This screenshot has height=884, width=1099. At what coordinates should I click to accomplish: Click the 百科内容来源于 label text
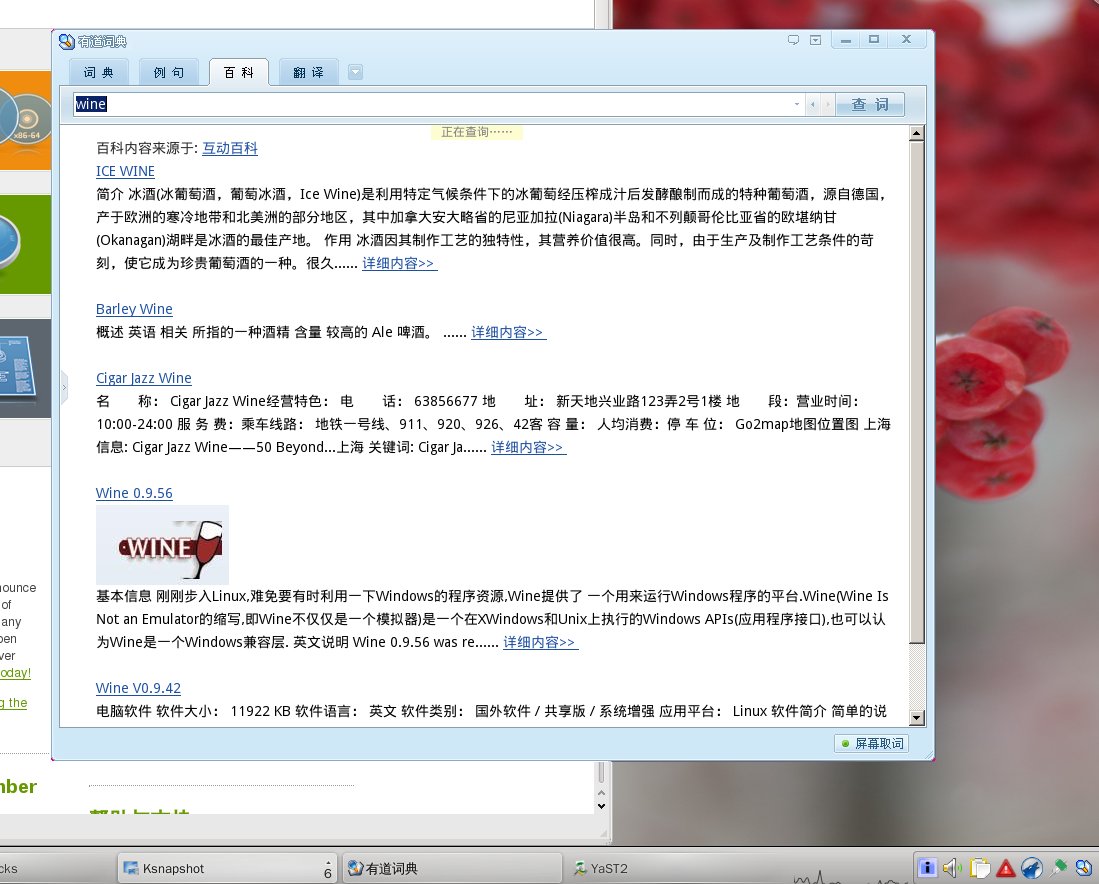(x=147, y=148)
